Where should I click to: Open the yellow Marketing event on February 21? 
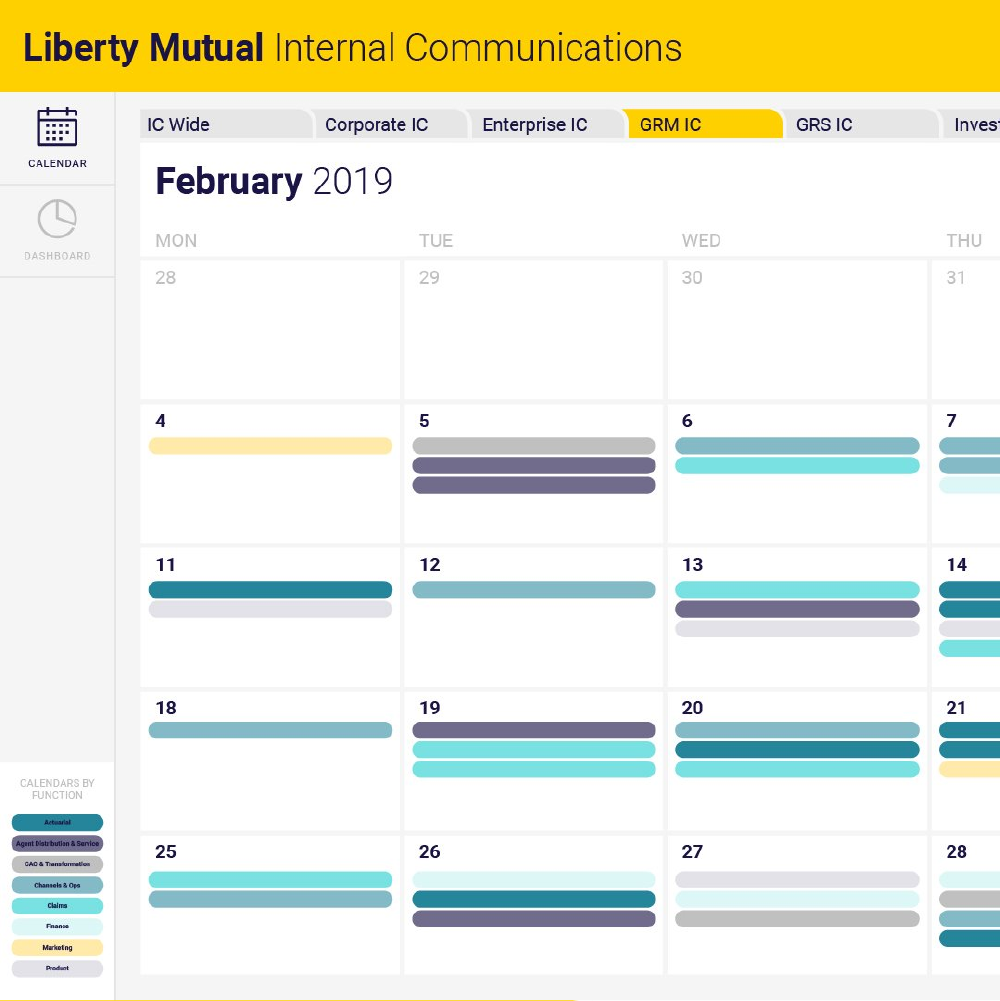click(969, 769)
